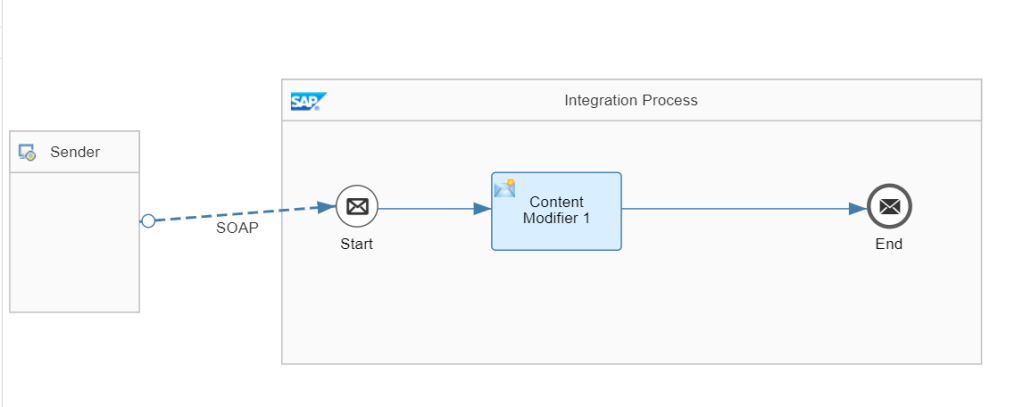Click the Sender participant icon

(27, 153)
